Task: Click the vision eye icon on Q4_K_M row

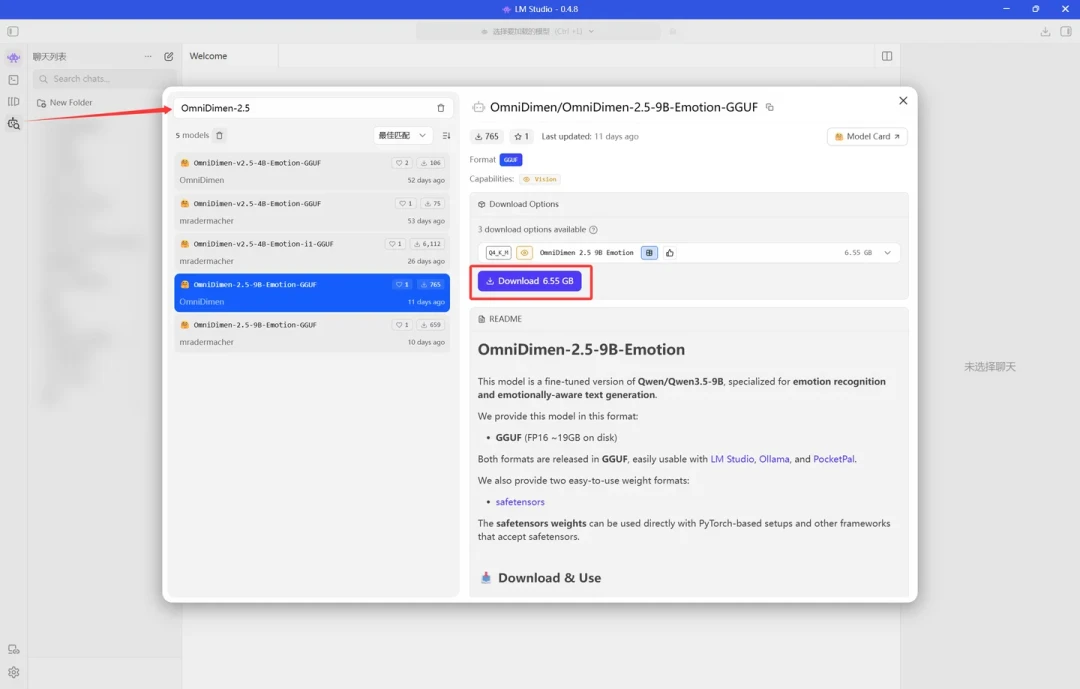Action: point(524,253)
